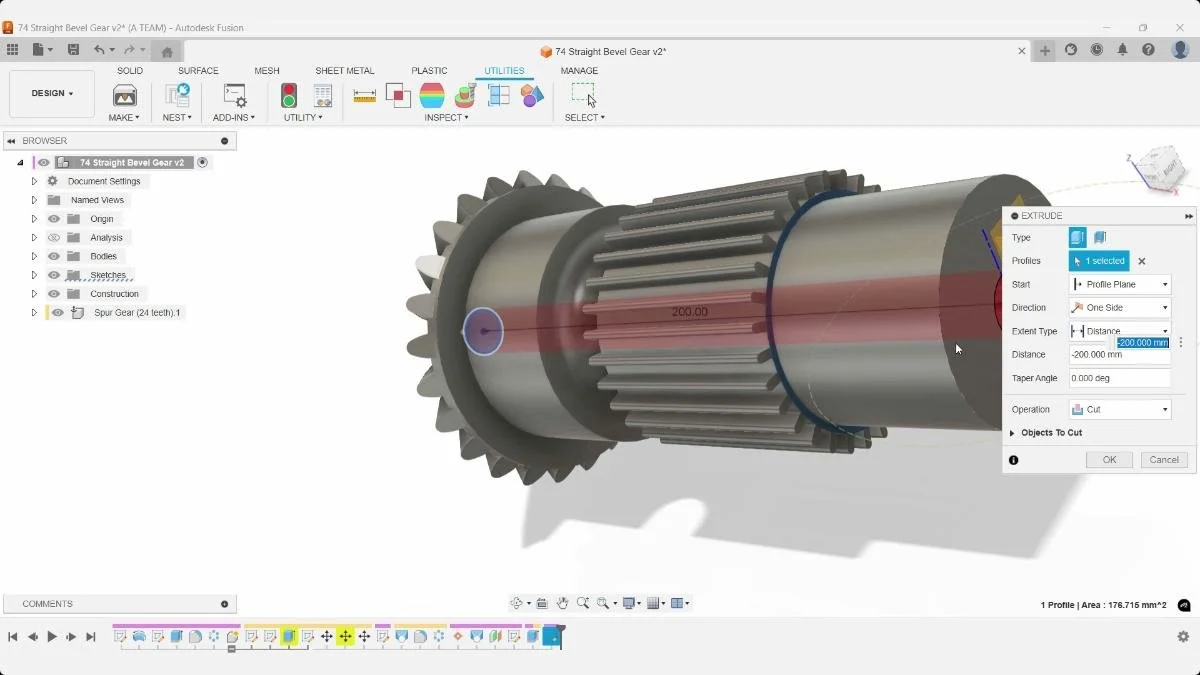The height and width of the screenshot is (675, 1200).
Task: Select the Interference tool icon
Action: 398,95
